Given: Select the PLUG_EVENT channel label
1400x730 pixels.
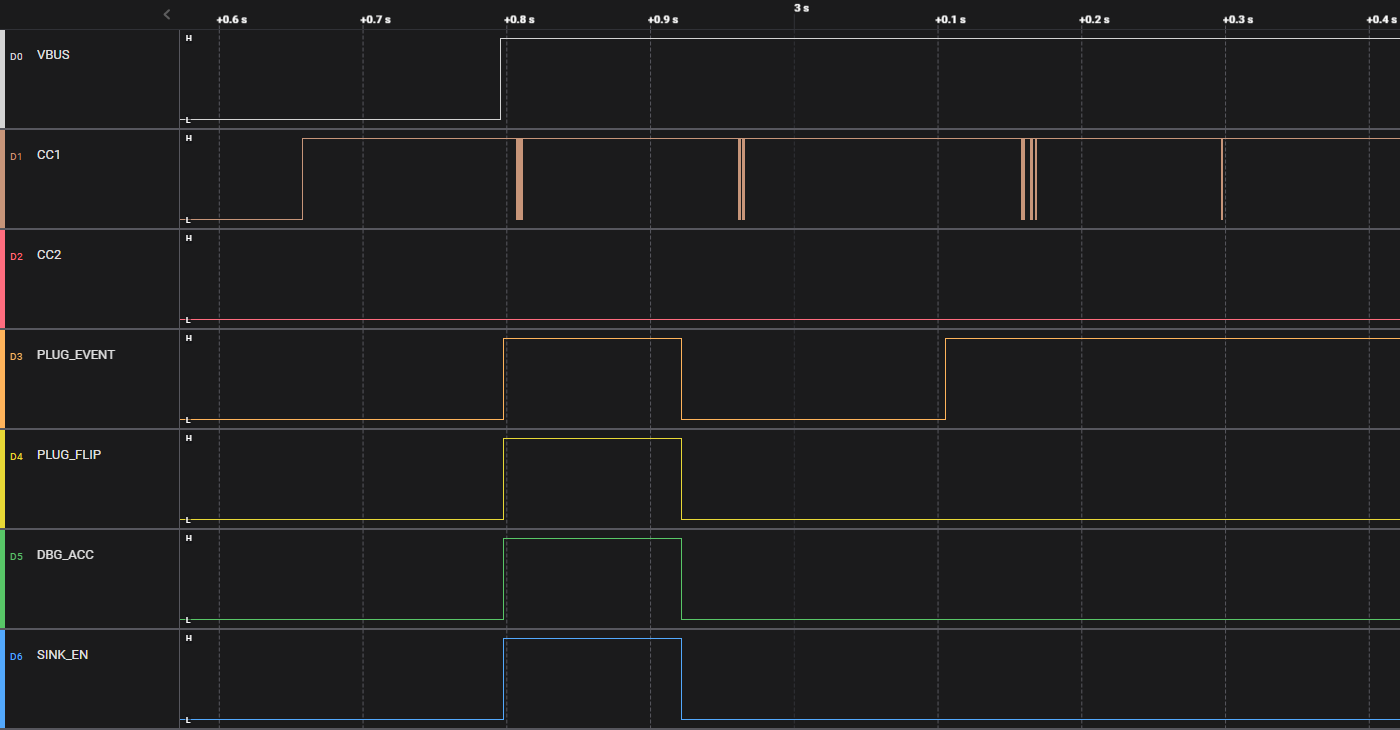Looking at the screenshot, I should point(76,355).
